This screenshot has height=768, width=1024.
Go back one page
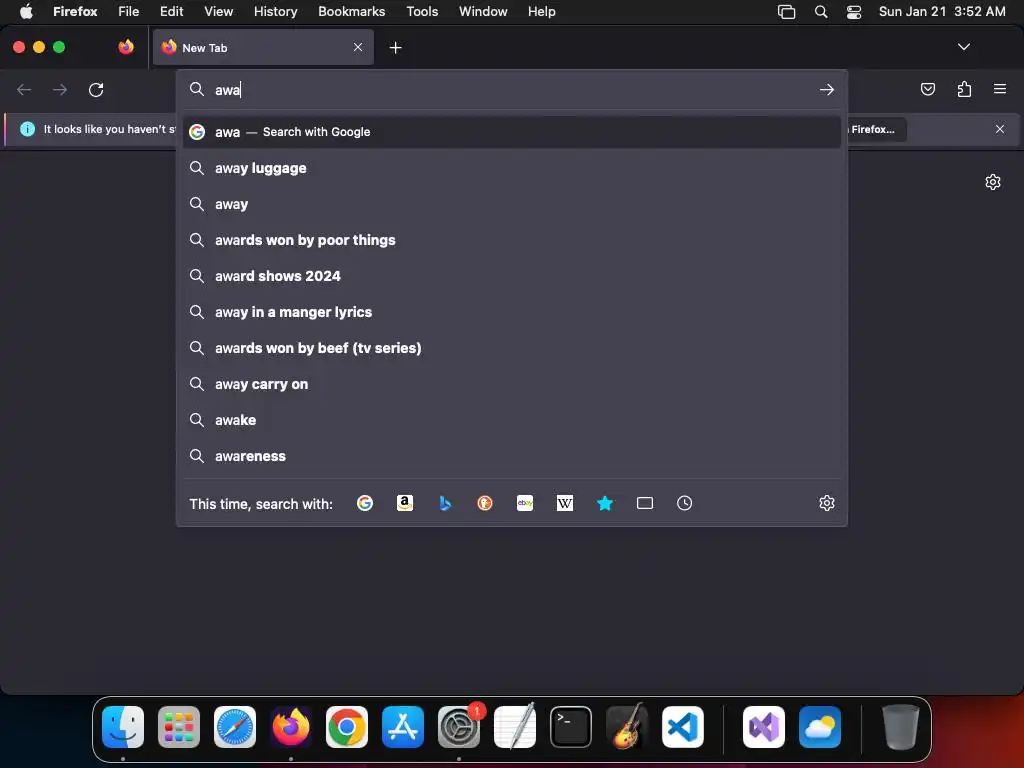(x=24, y=89)
